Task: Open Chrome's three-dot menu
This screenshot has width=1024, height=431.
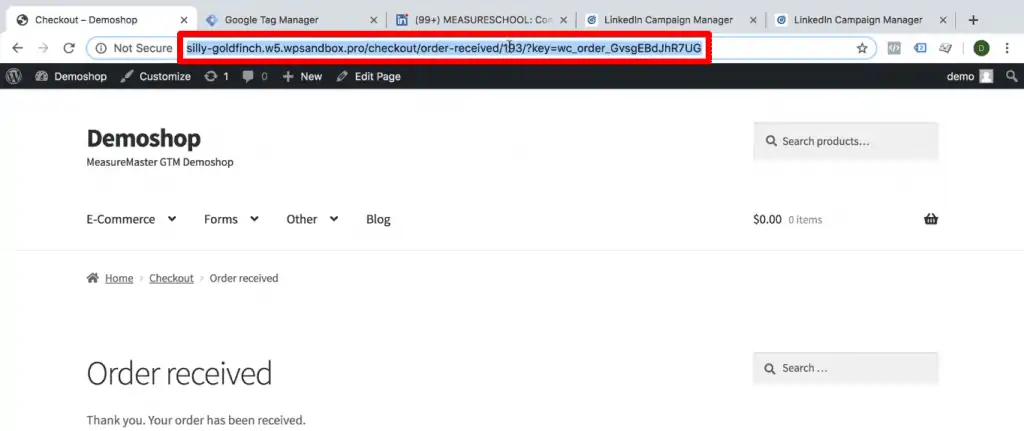Action: [x=1007, y=48]
